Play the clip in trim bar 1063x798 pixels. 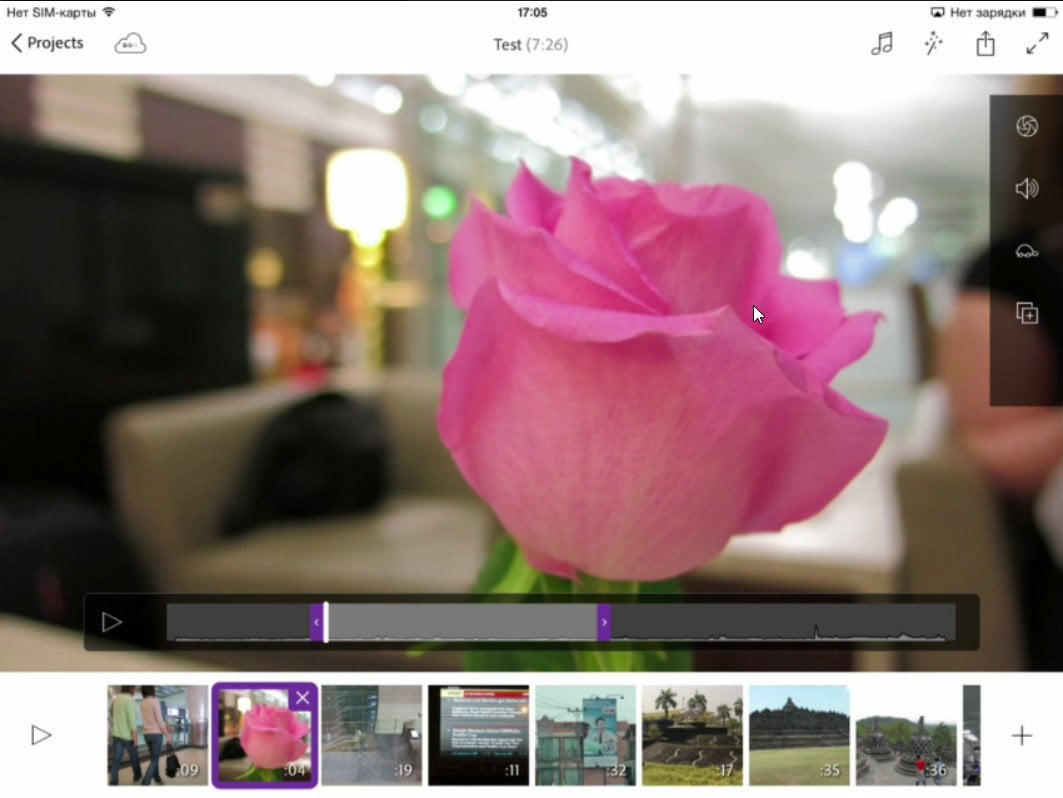[111, 622]
